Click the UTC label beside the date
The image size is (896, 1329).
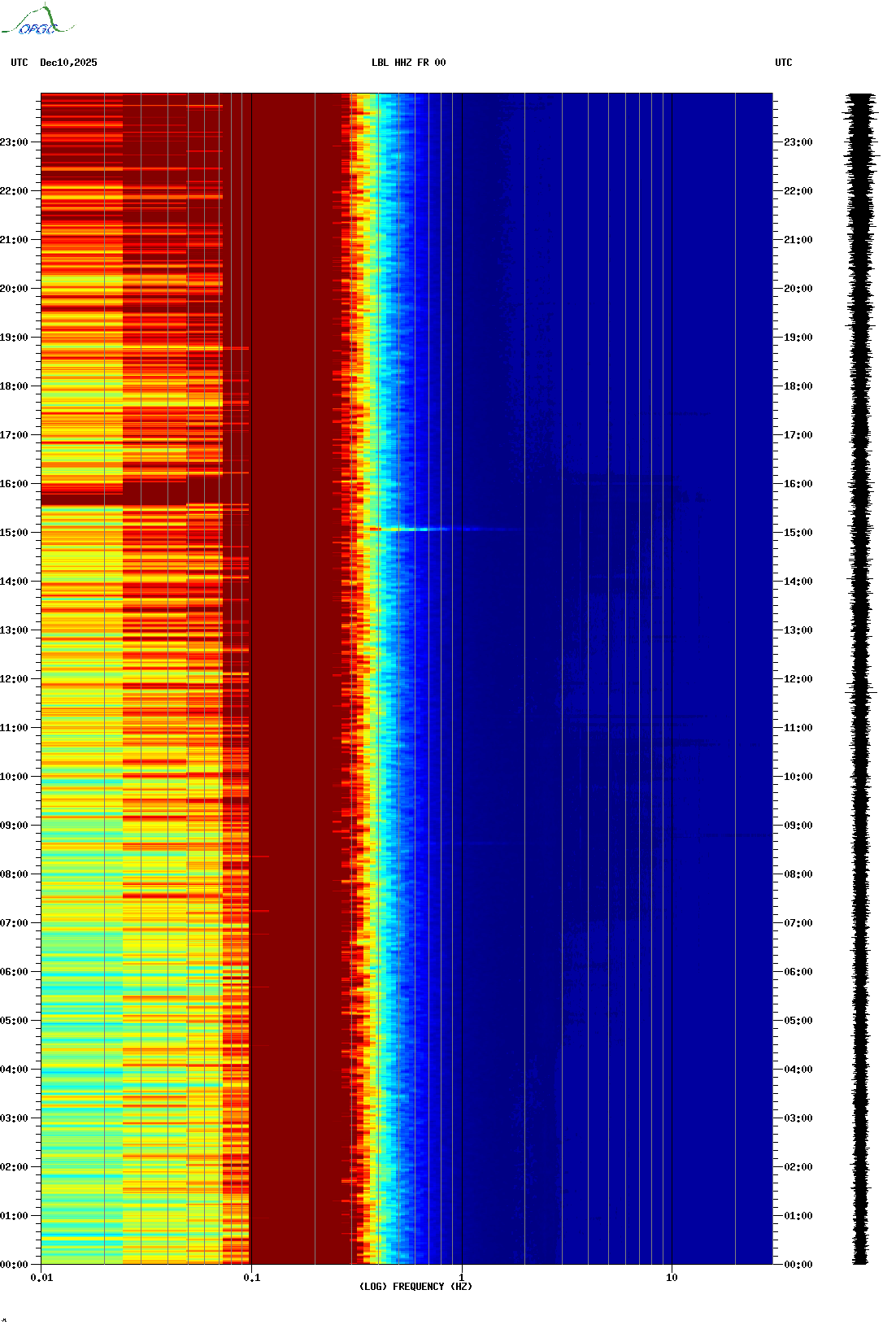(20, 63)
